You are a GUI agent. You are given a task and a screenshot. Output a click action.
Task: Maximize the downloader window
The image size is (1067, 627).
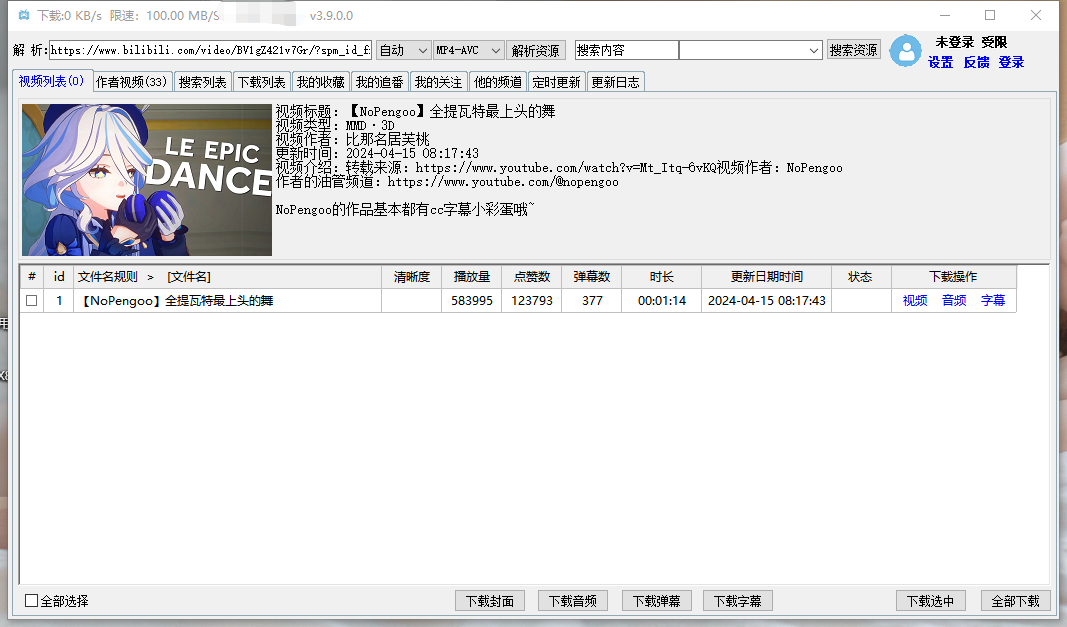(990, 15)
